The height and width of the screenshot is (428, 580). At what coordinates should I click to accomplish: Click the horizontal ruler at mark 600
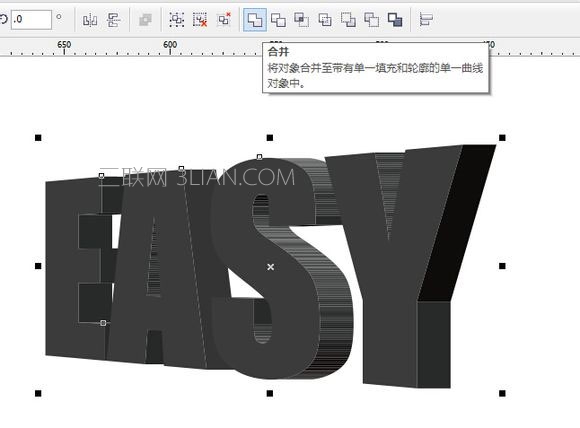(170, 47)
